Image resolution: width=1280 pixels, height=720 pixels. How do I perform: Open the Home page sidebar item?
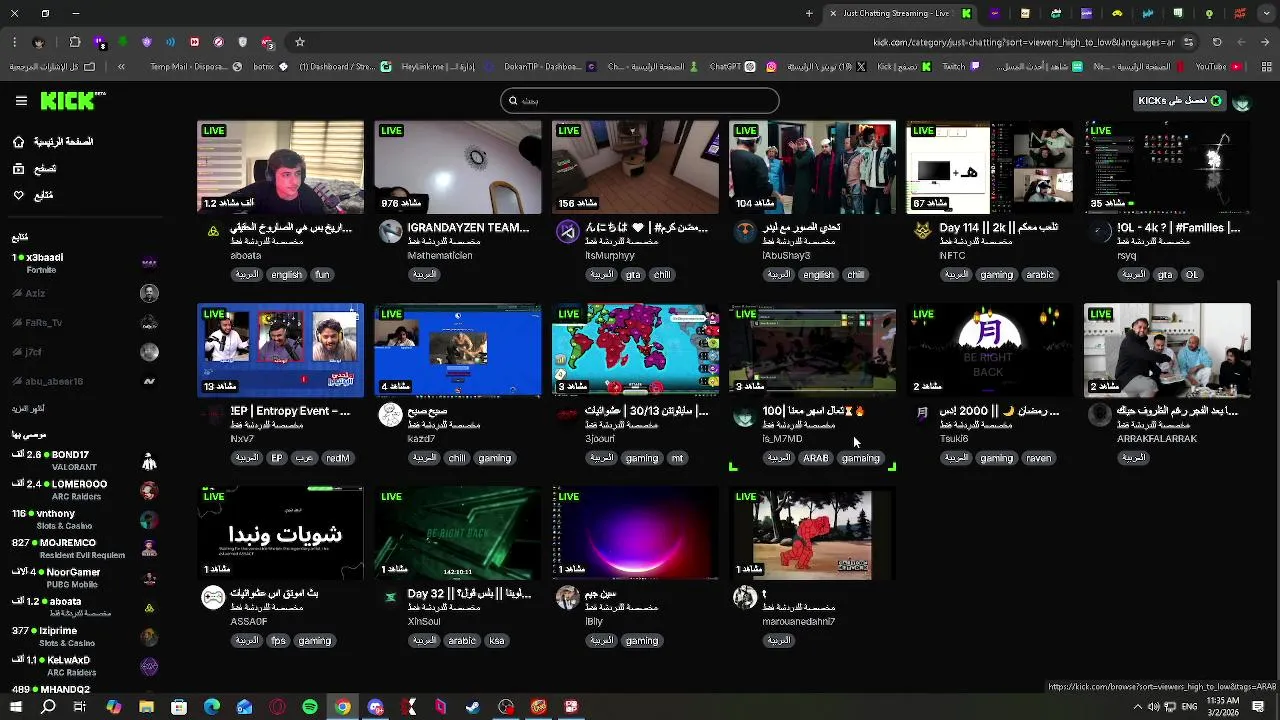[54, 142]
